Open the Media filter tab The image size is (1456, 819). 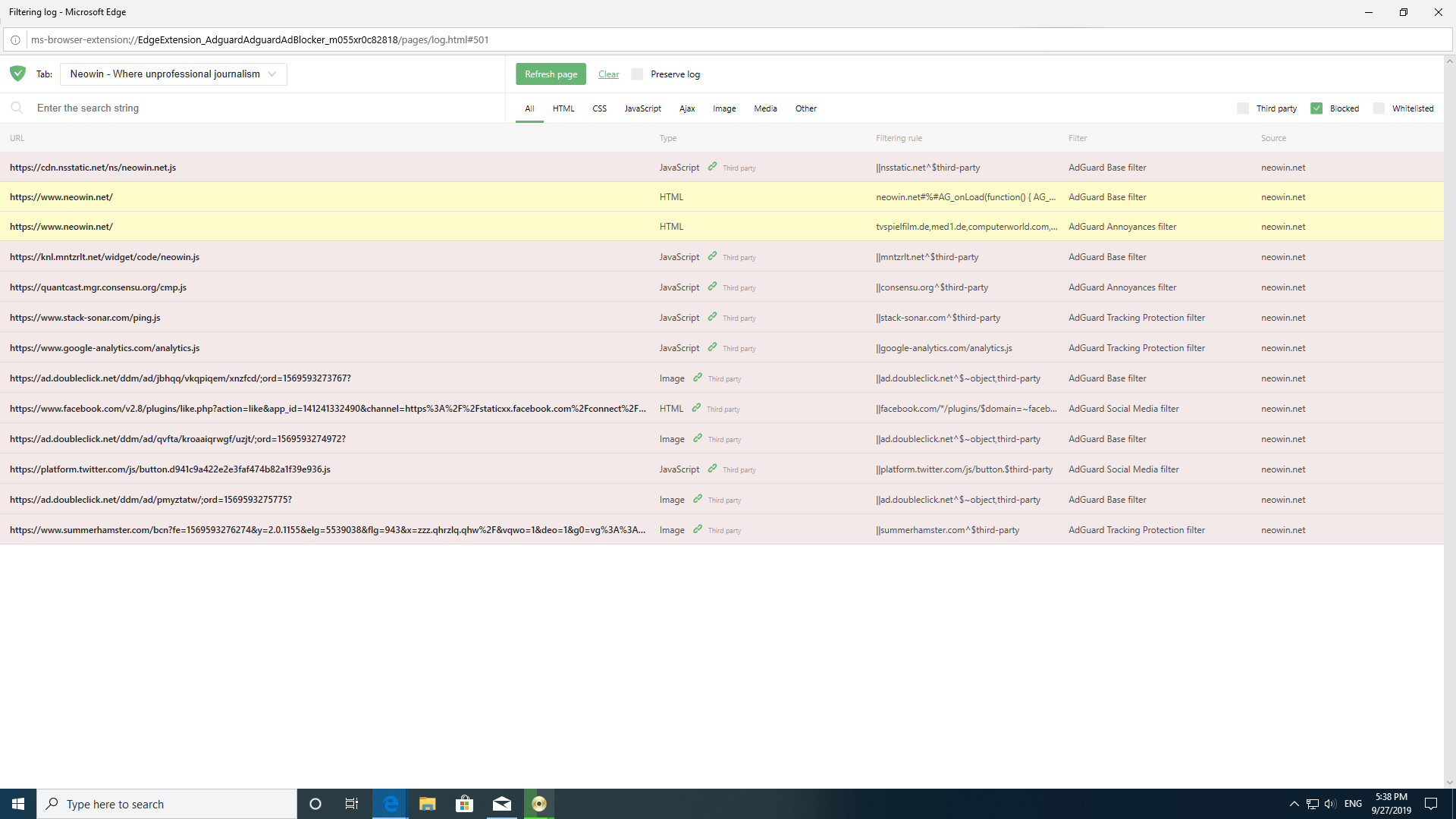click(765, 108)
